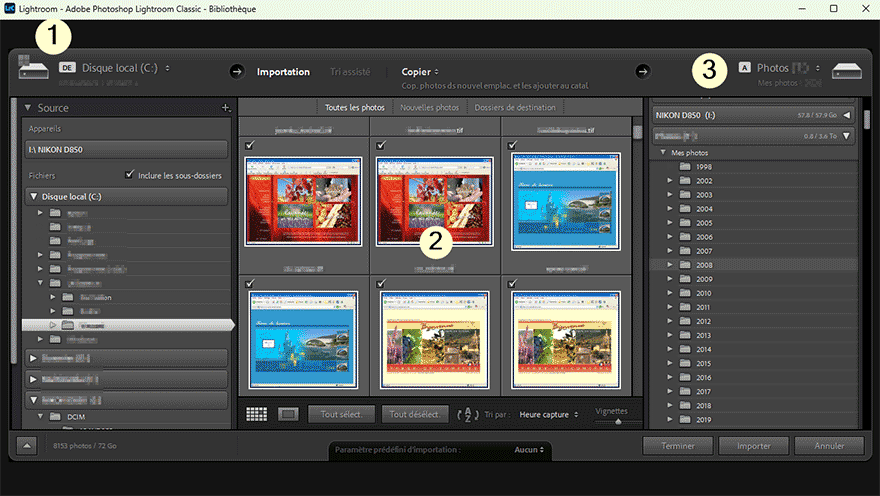The width and height of the screenshot is (880, 496).
Task: Collapse the Source panel
Action: coord(28,107)
